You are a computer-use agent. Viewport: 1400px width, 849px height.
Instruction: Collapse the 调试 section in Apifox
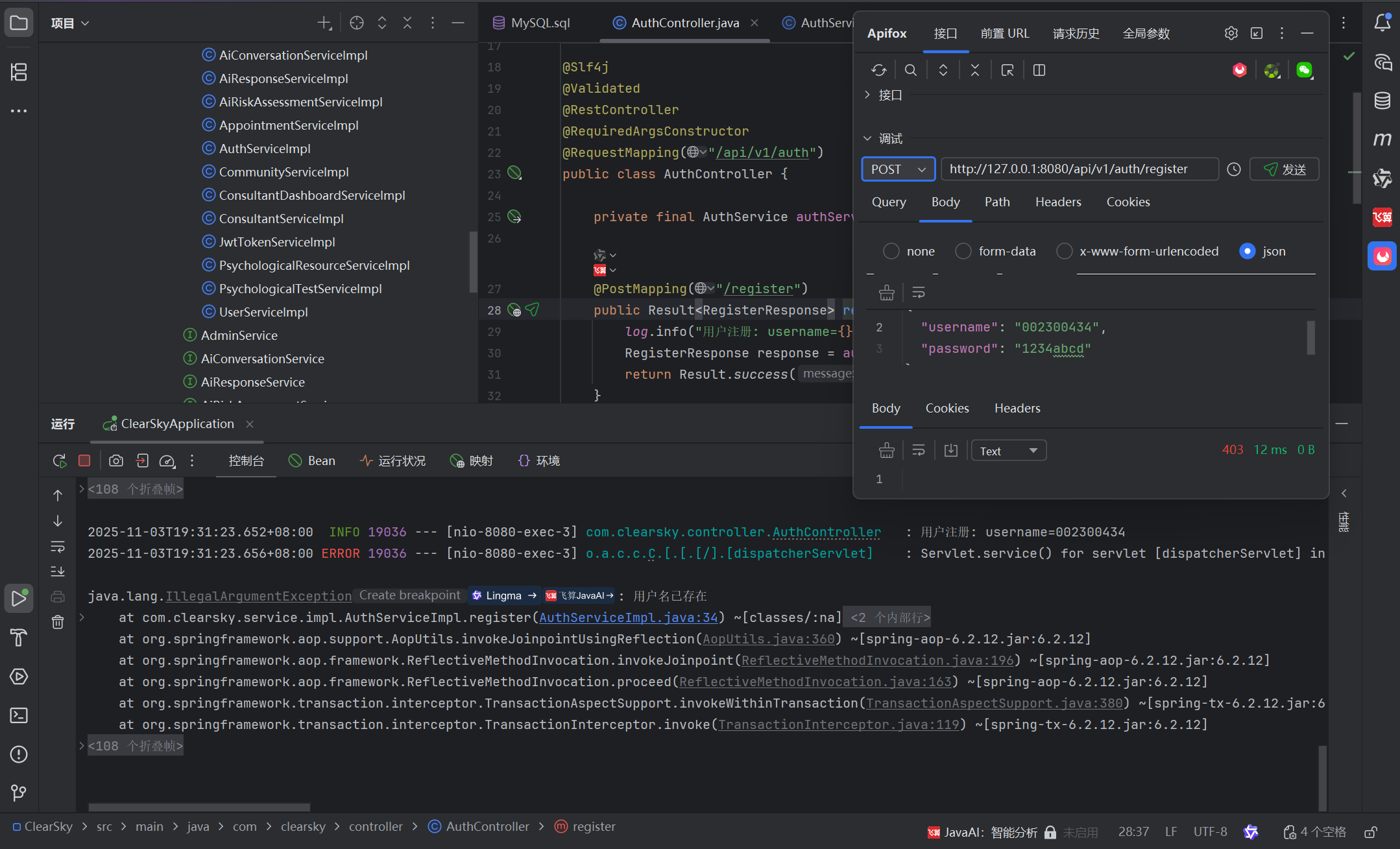tap(867, 138)
